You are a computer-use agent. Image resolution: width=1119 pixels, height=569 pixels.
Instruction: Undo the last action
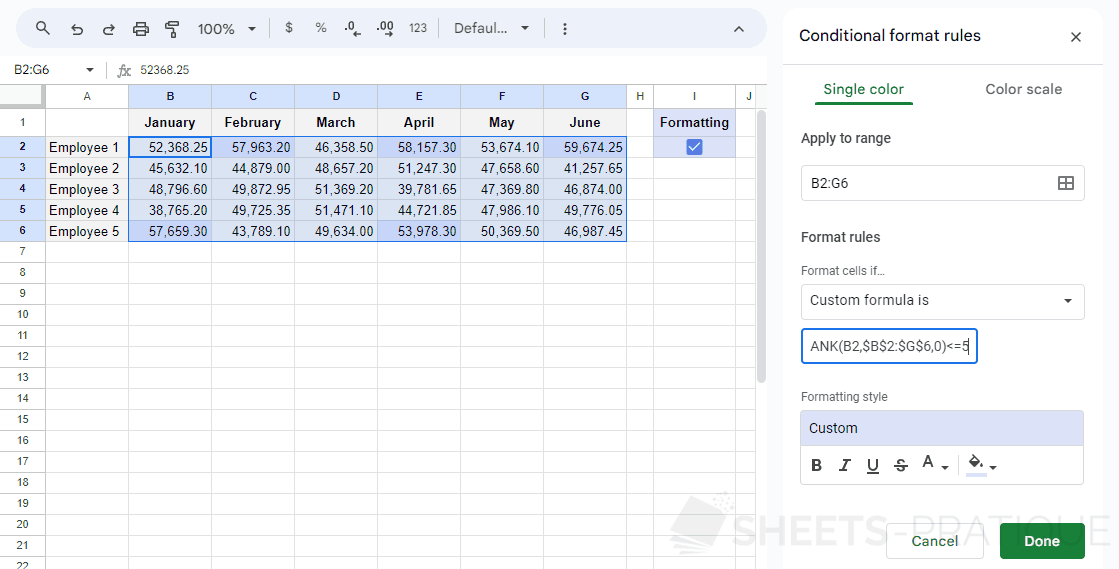click(77, 29)
